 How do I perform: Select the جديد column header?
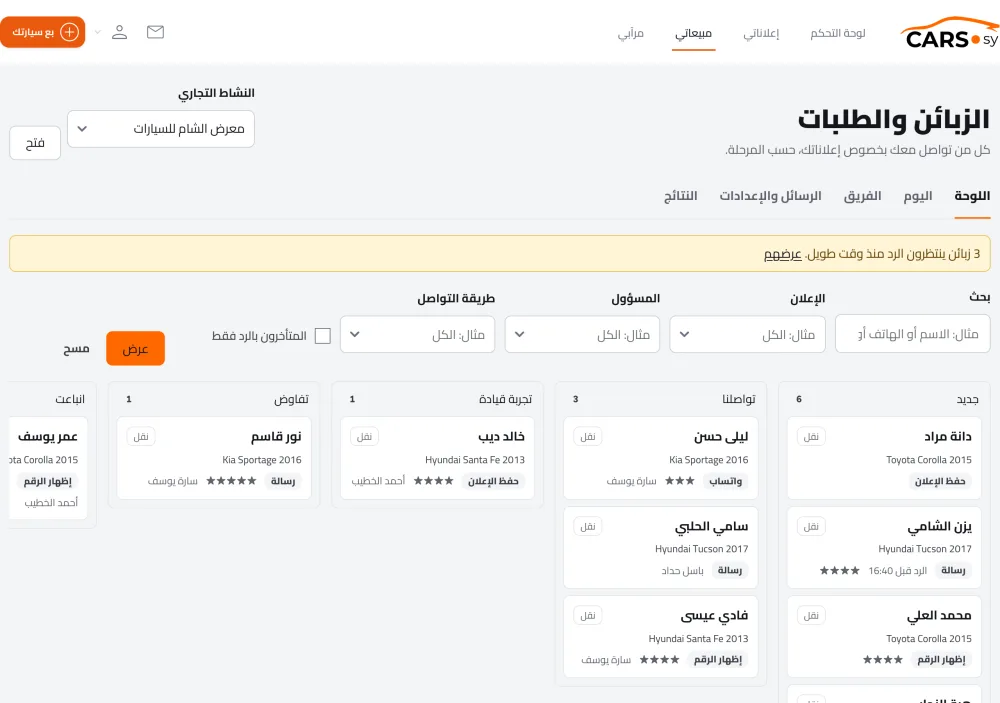967,399
